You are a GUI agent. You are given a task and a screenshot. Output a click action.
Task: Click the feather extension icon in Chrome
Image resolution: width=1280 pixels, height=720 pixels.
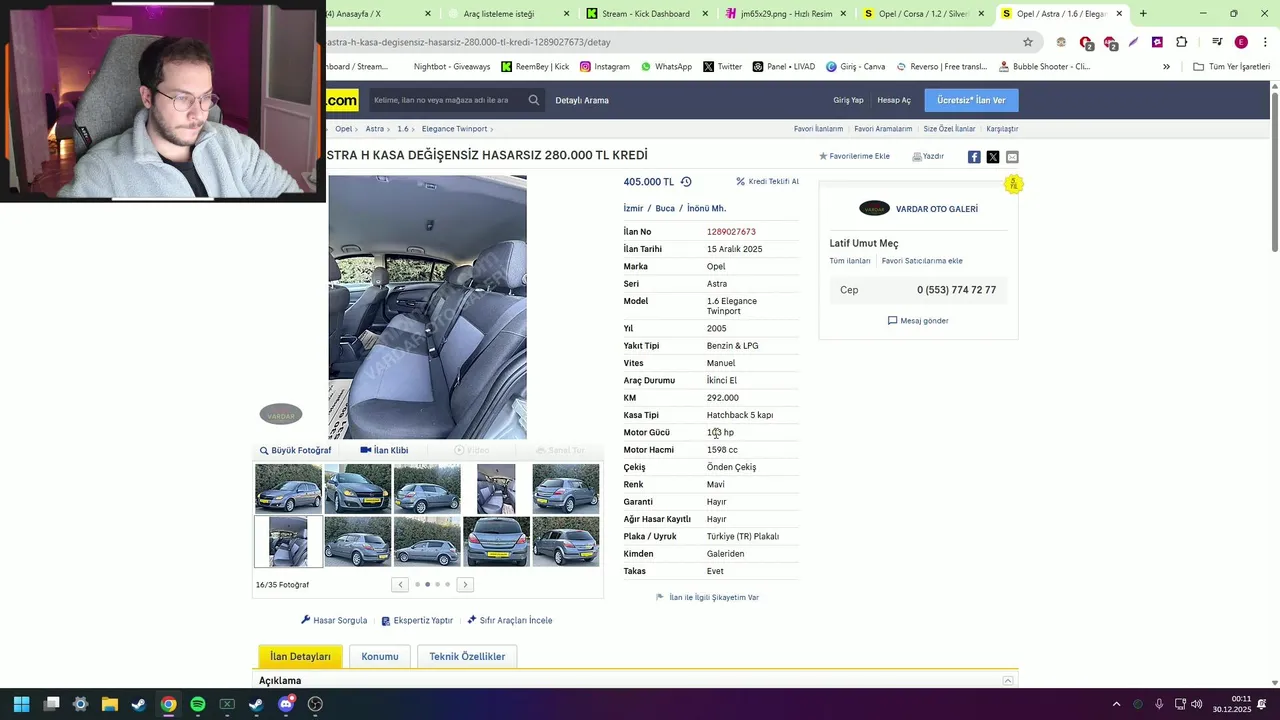point(1133,42)
